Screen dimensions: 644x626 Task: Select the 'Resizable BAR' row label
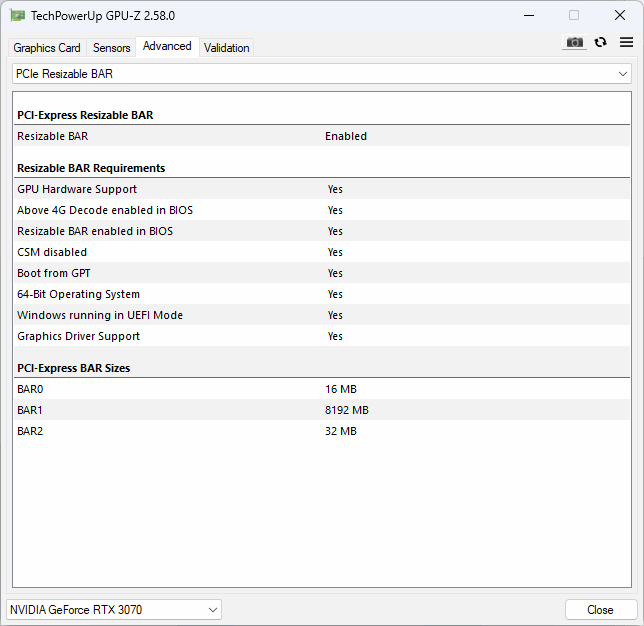(53, 136)
